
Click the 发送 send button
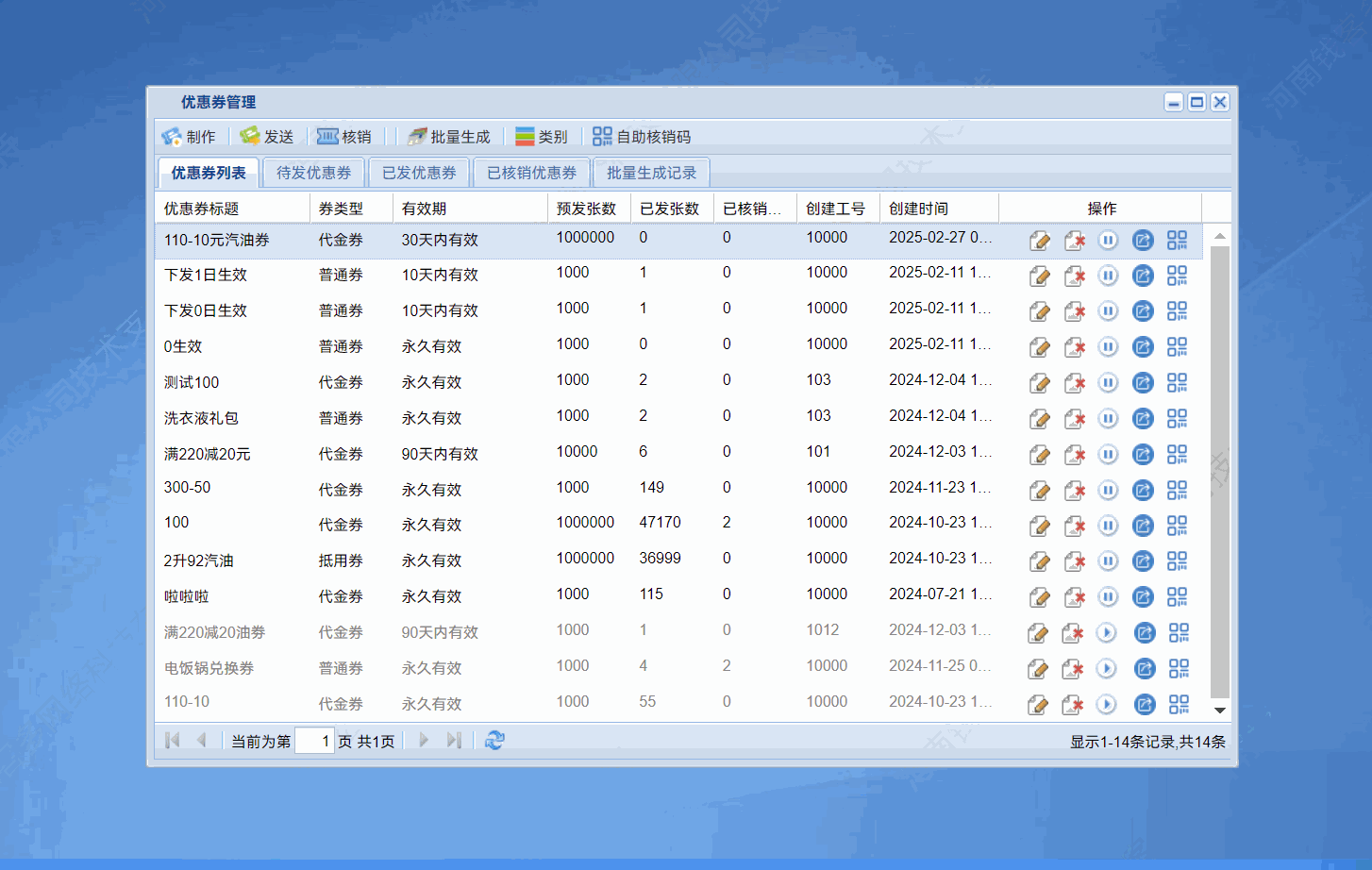[267, 137]
